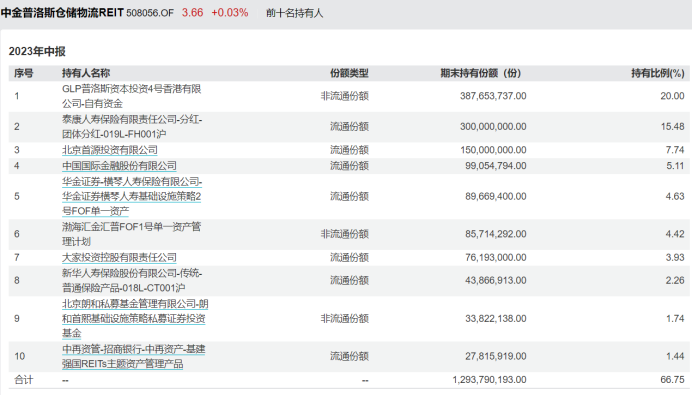Click the 持有比例(%) column header
The width and height of the screenshot is (693, 395).
[x=658, y=73]
